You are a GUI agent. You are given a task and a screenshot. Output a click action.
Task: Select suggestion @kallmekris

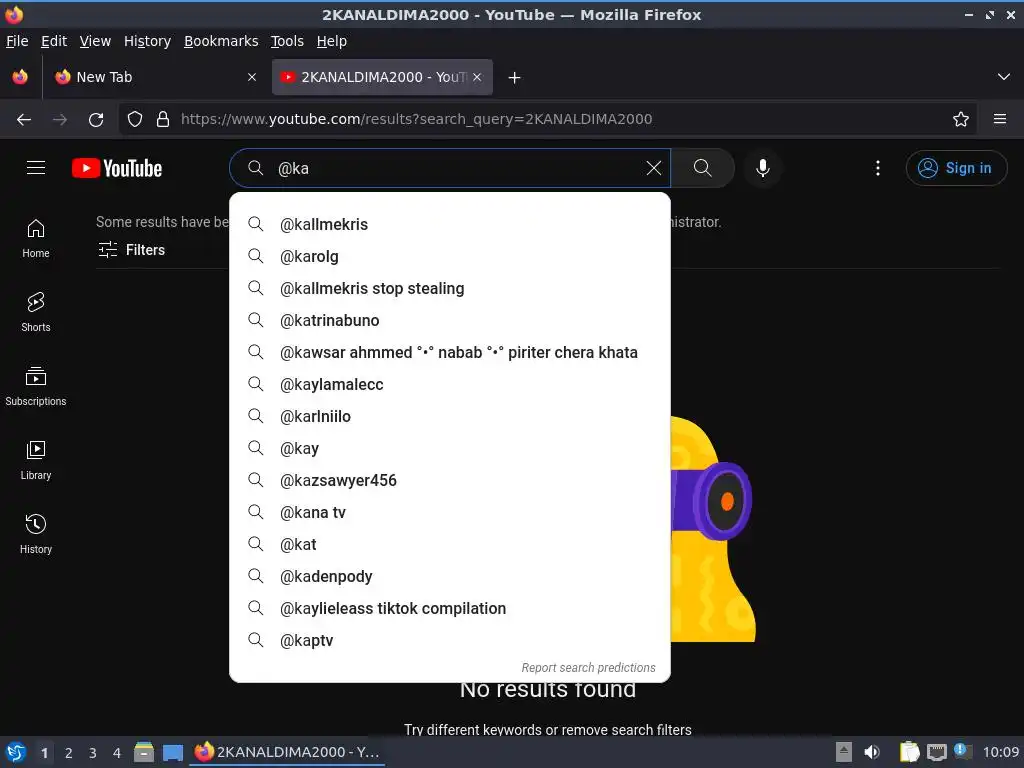pos(450,224)
